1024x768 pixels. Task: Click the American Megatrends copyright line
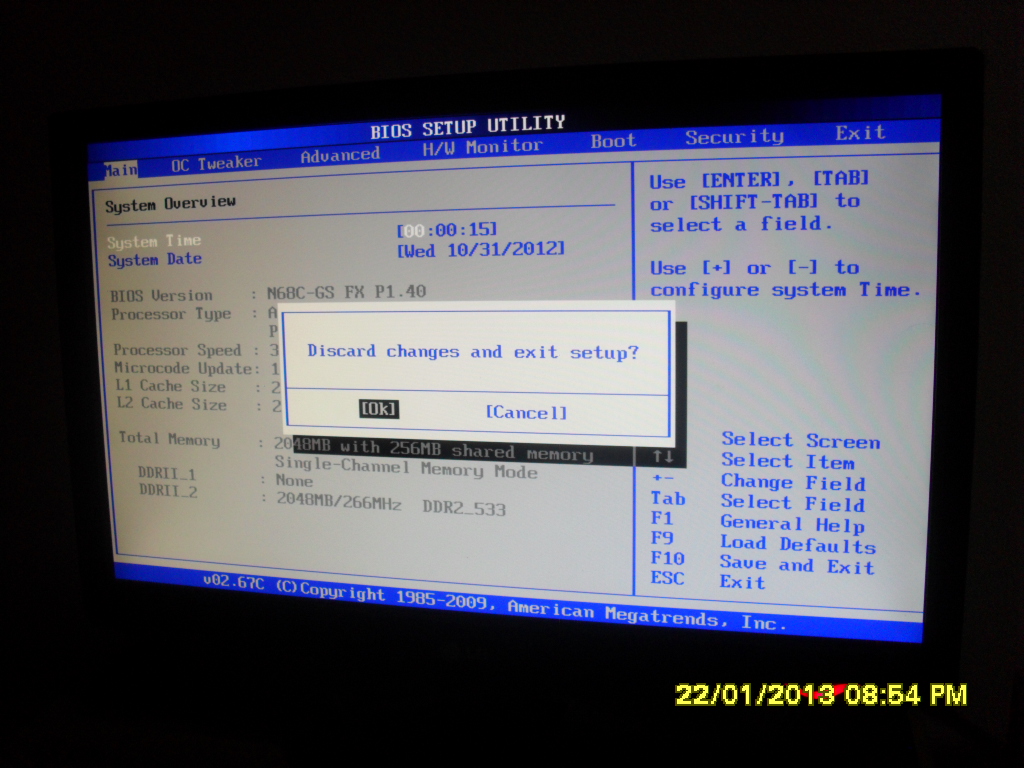[494, 602]
